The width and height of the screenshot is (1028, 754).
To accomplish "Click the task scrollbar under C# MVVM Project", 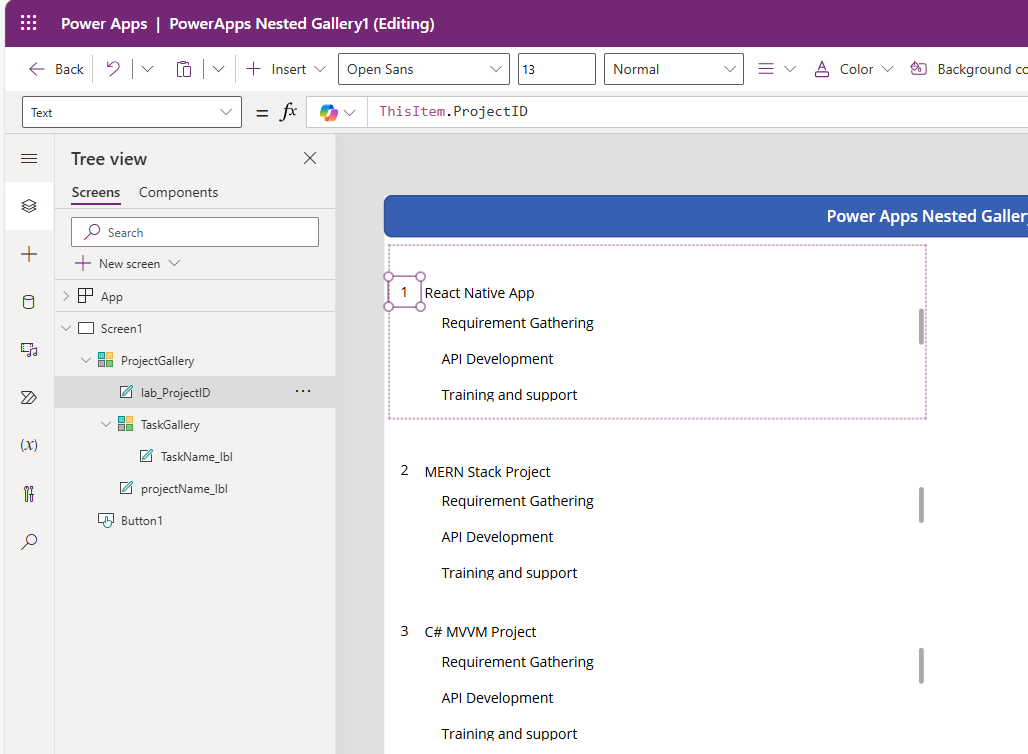I will pyautogui.click(x=921, y=666).
